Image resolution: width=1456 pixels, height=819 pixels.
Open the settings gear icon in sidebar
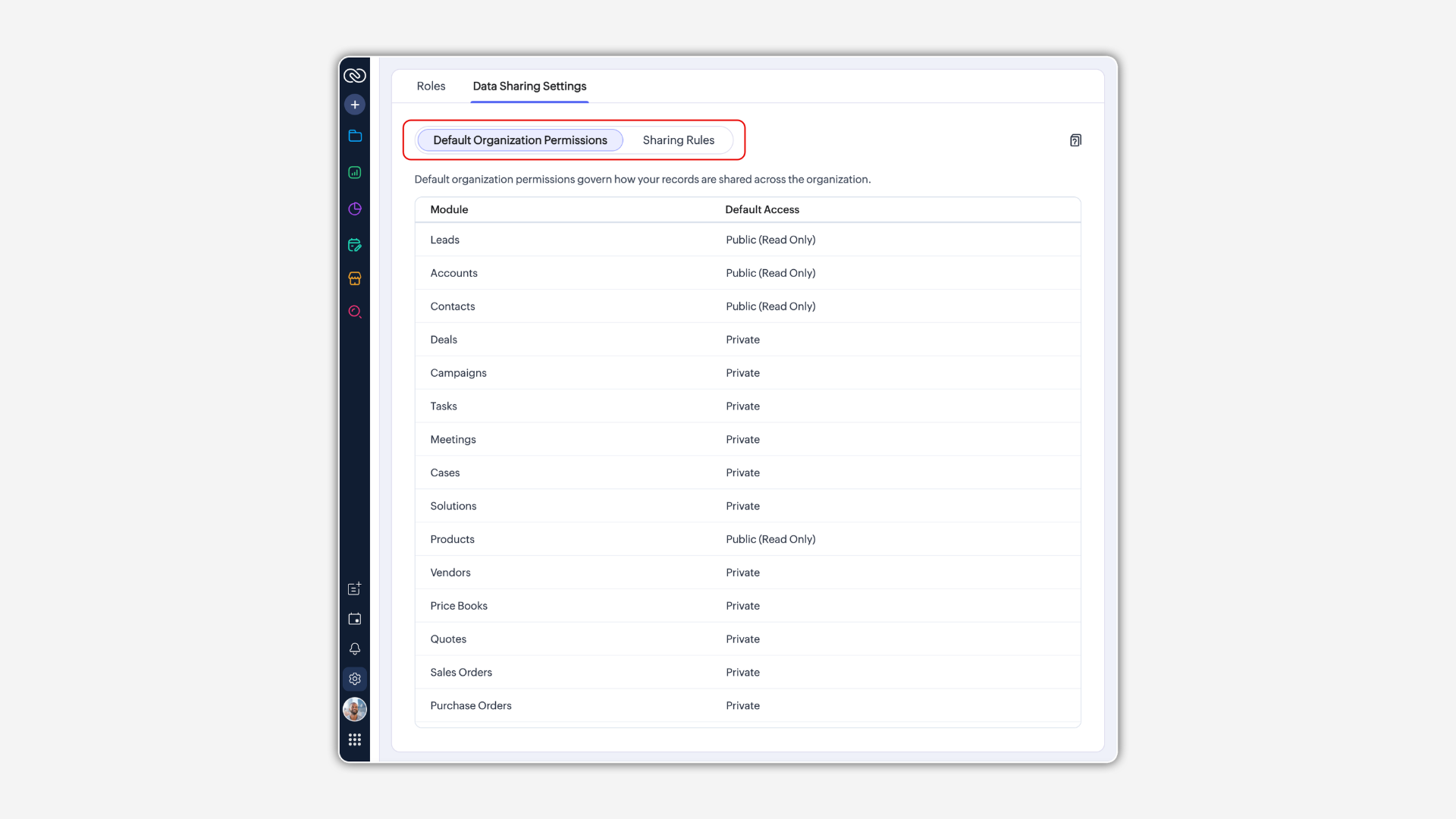pyautogui.click(x=354, y=679)
